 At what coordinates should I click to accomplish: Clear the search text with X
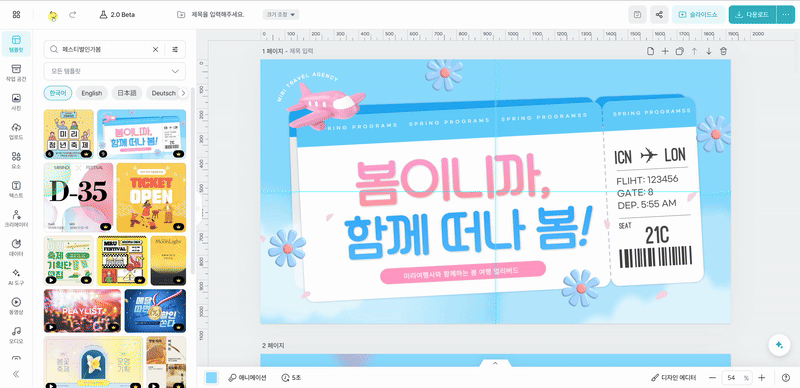point(156,50)
